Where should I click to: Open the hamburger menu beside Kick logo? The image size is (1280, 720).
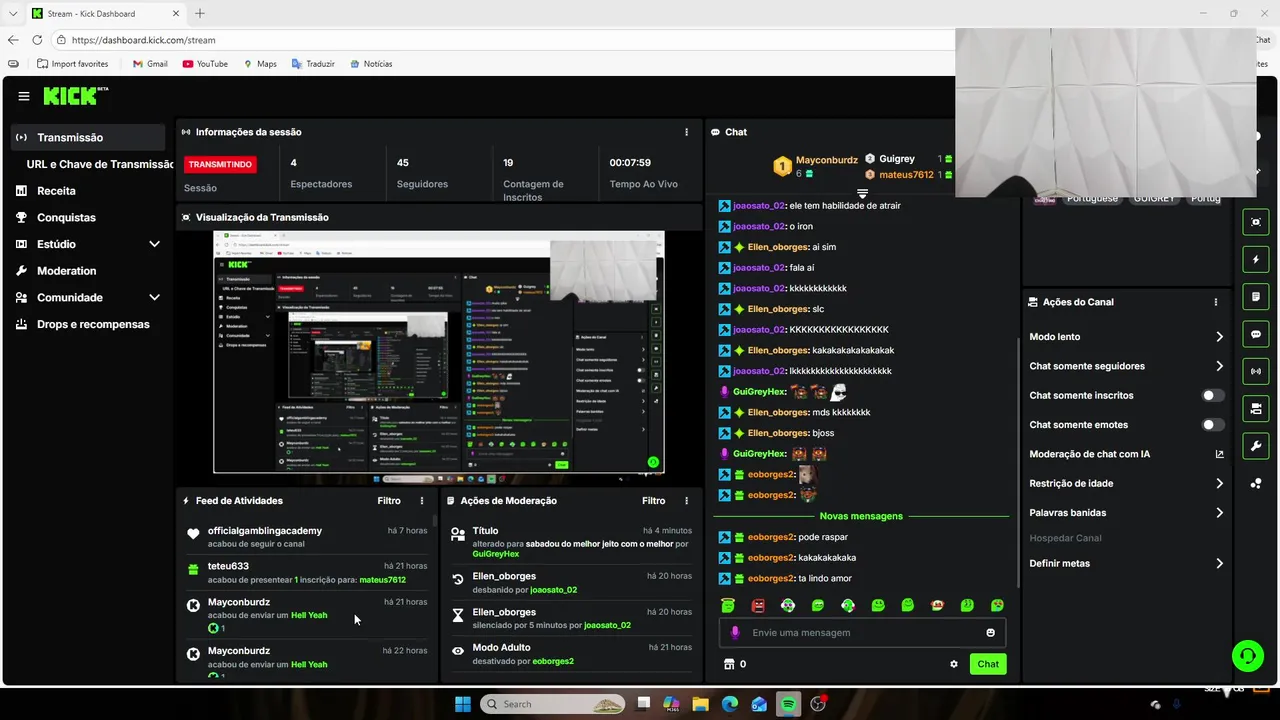tap(24, 96)
